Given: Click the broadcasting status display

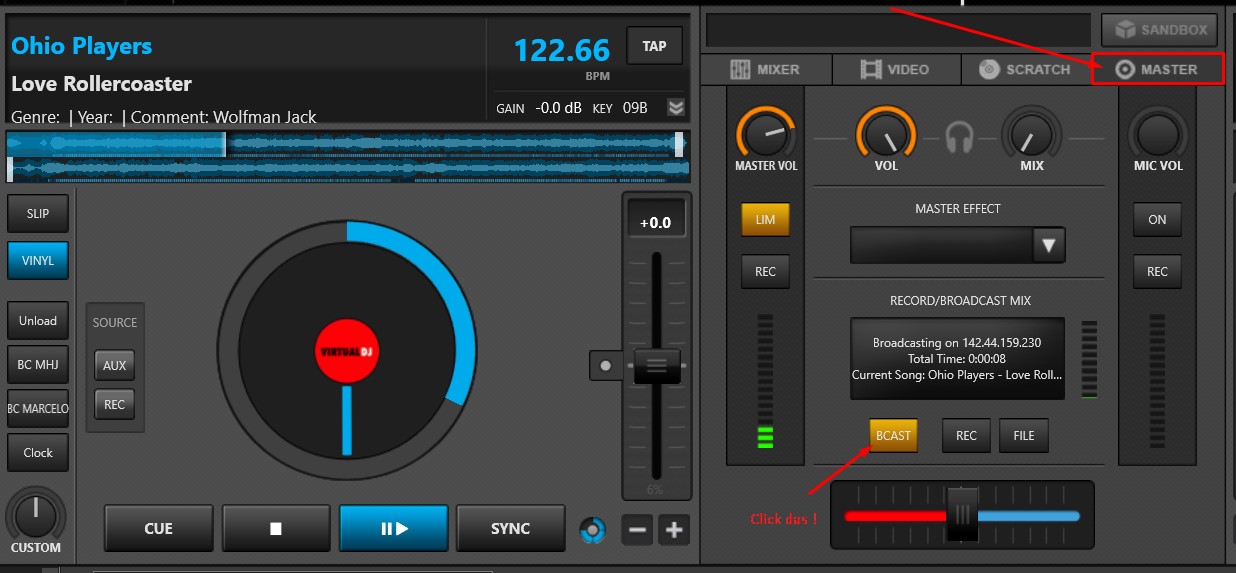Looking at the screenshot, I should point(957,358).
